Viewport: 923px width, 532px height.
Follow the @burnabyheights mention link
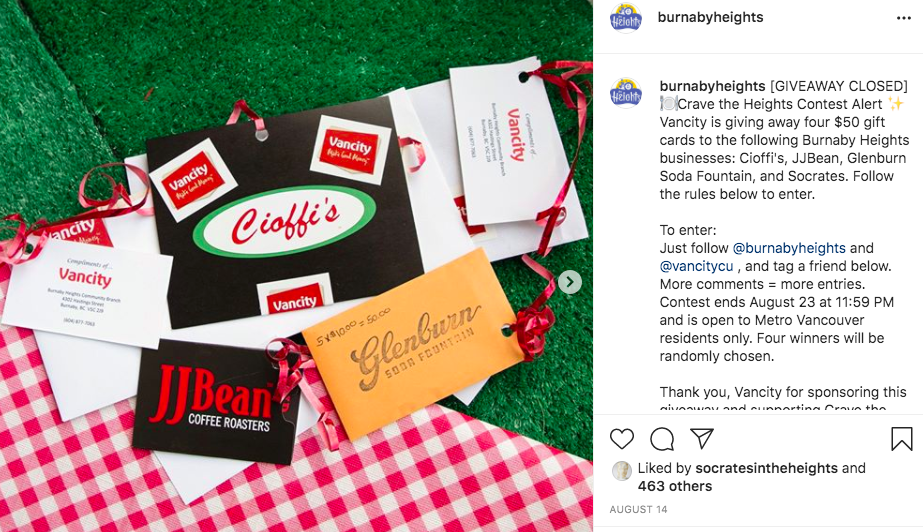click(789, 248)
